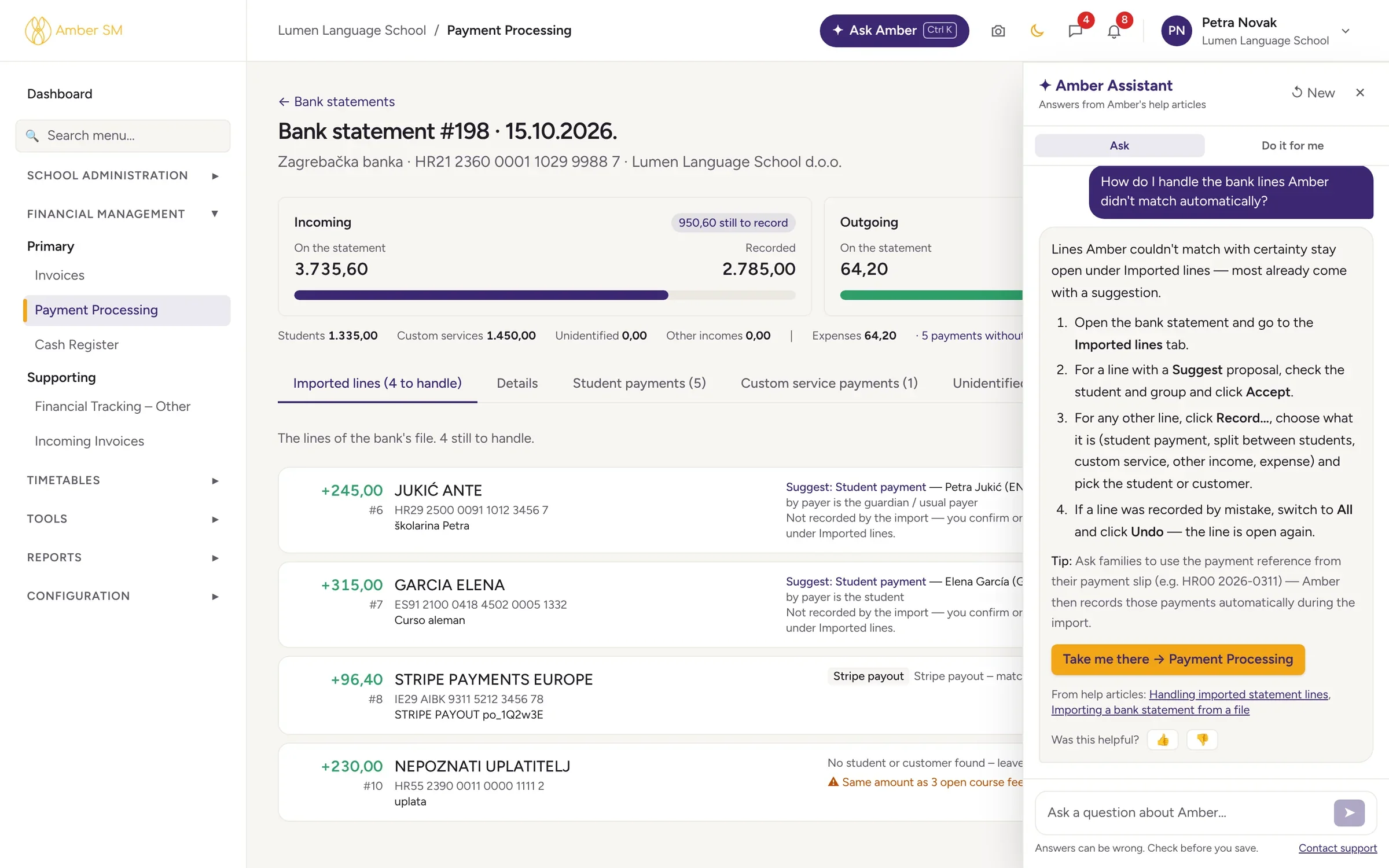The height and width of the screenshot is (868, 1389).
Task: Send the question with arrow button
Action: (x=1349, y=812)
